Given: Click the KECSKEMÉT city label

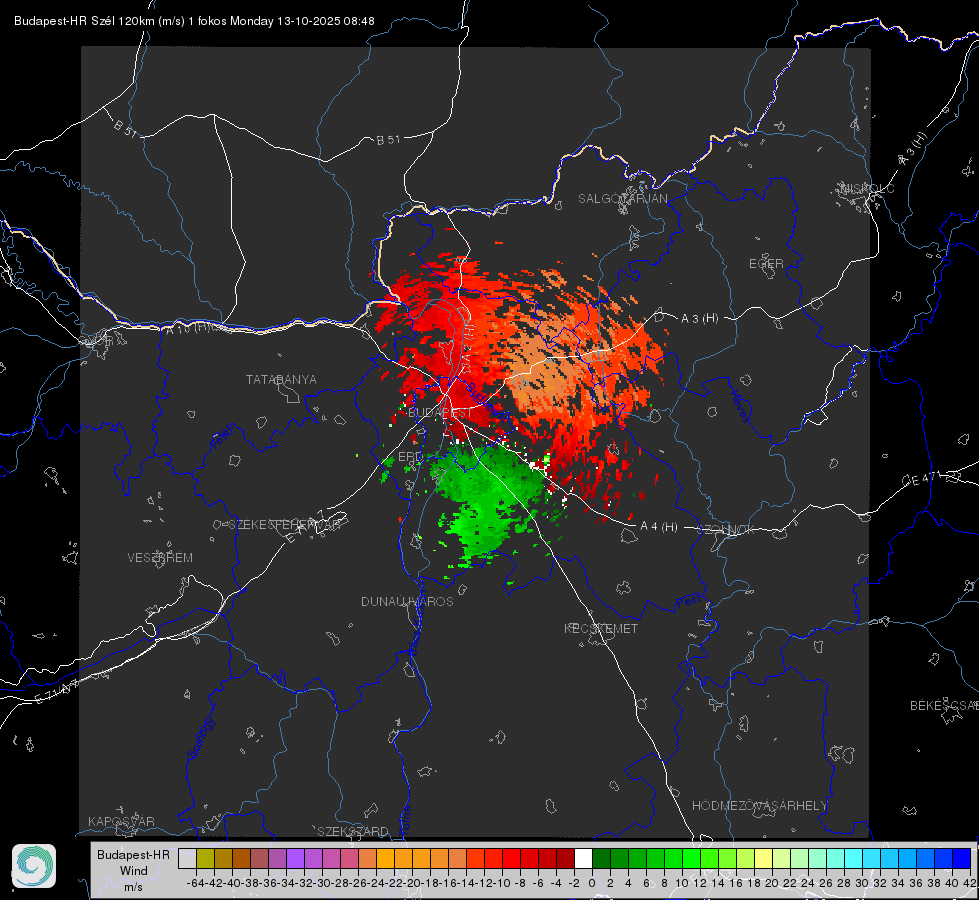Looking at the screenshot, I should tap(601, 629).
